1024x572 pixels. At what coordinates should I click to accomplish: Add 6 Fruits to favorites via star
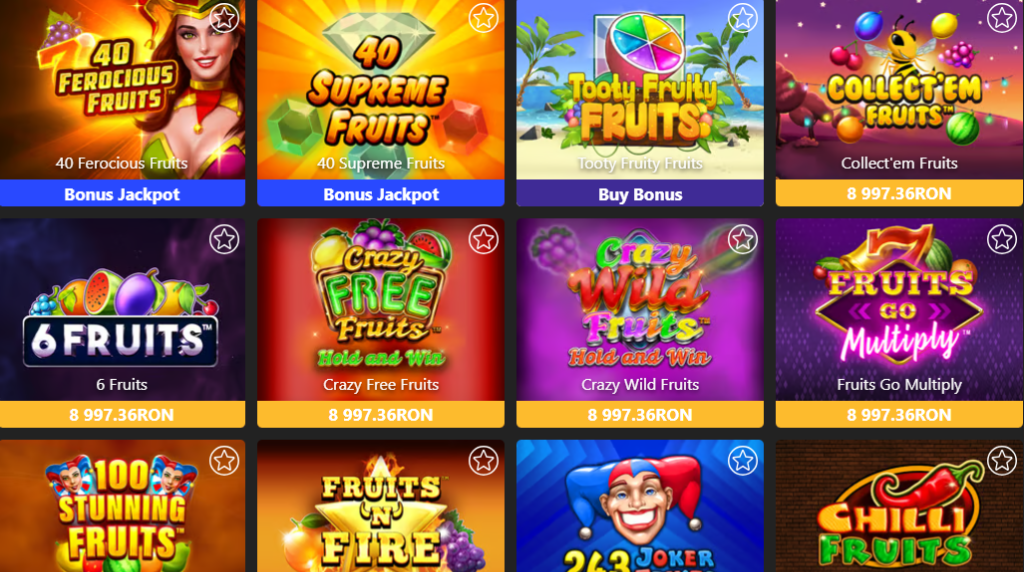pos(224,240)
